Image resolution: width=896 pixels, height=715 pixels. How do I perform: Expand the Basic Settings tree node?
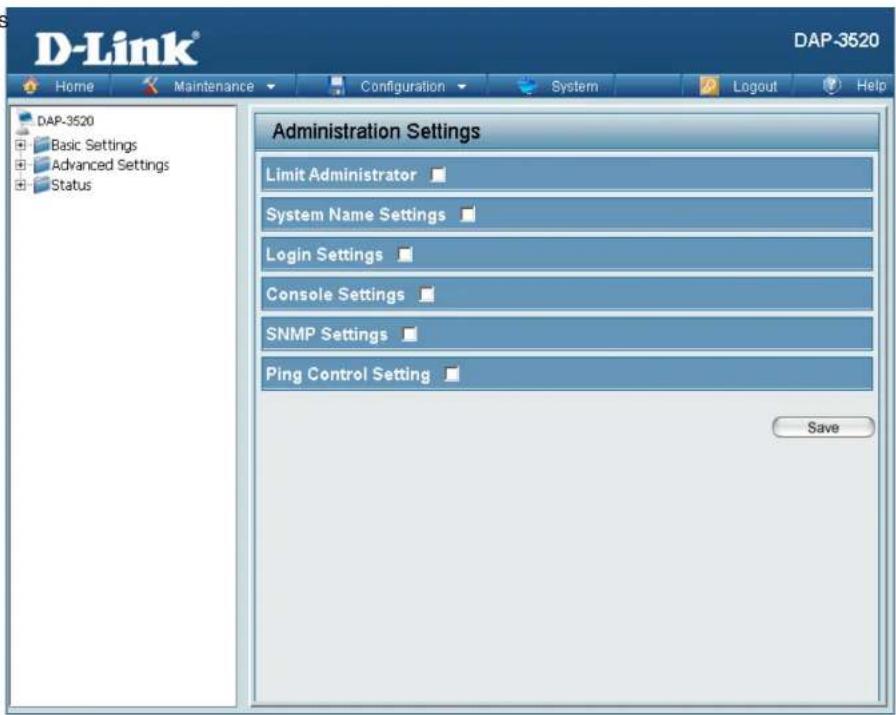[x=21, y=145]
